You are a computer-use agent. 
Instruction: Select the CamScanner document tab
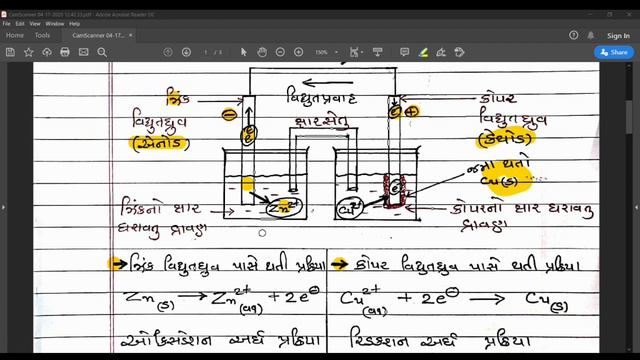click(98, 36)
